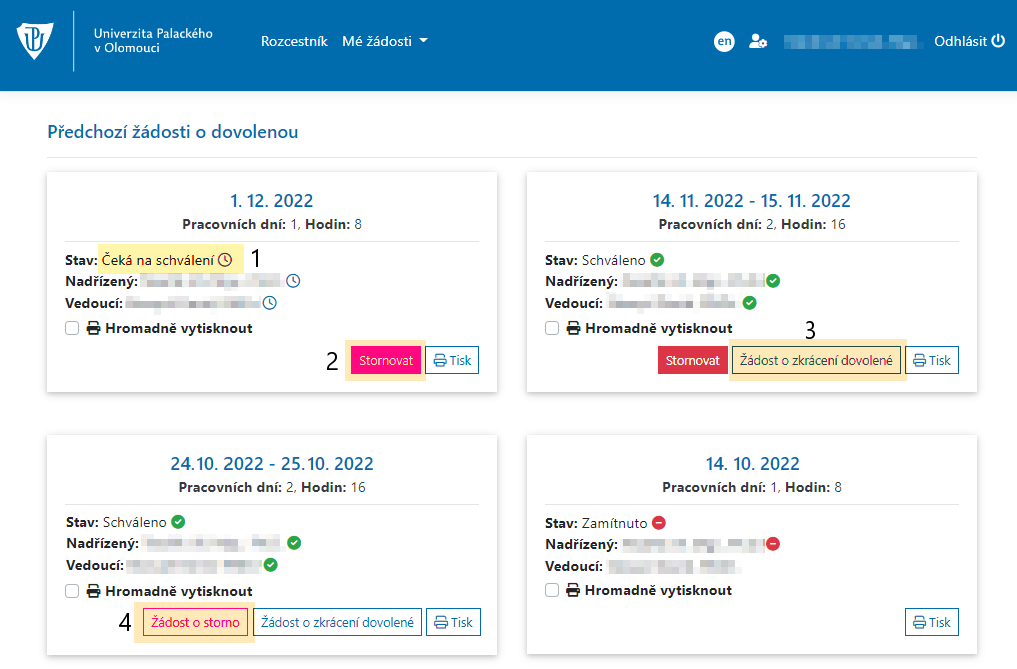Image resolution: width=1017 pixels, height=669 pixels.
Task: Open the Rozcestník menu item
Action: pyautogui.click(x=294, y=41)
